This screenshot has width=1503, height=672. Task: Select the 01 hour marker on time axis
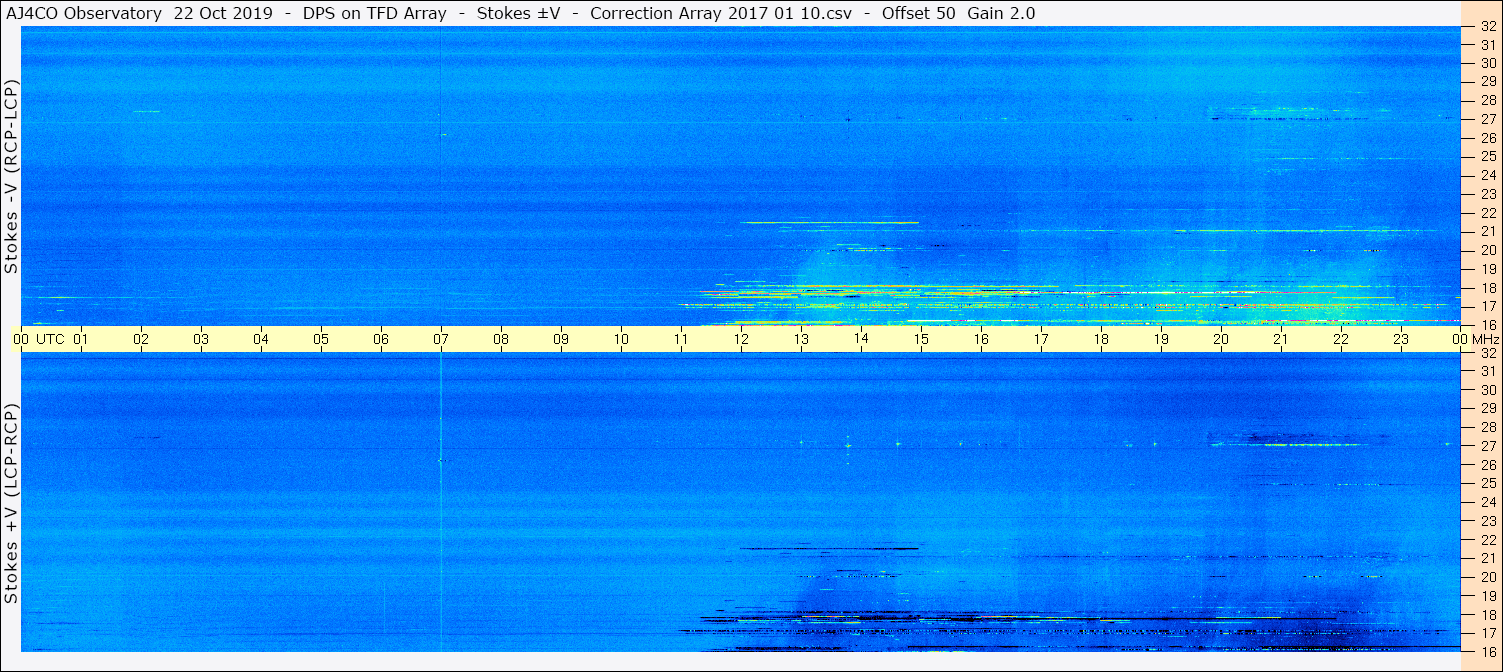point(81,339)
